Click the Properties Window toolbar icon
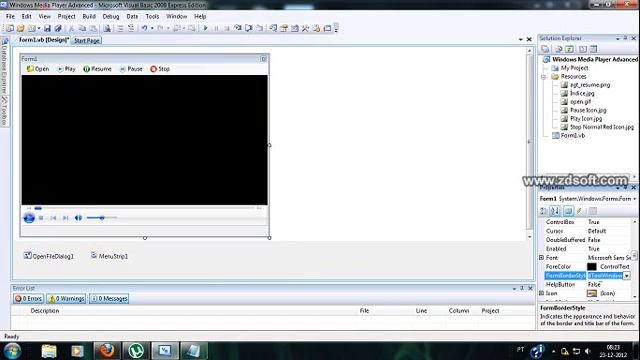The image size is (640, 360). point(284,28)
